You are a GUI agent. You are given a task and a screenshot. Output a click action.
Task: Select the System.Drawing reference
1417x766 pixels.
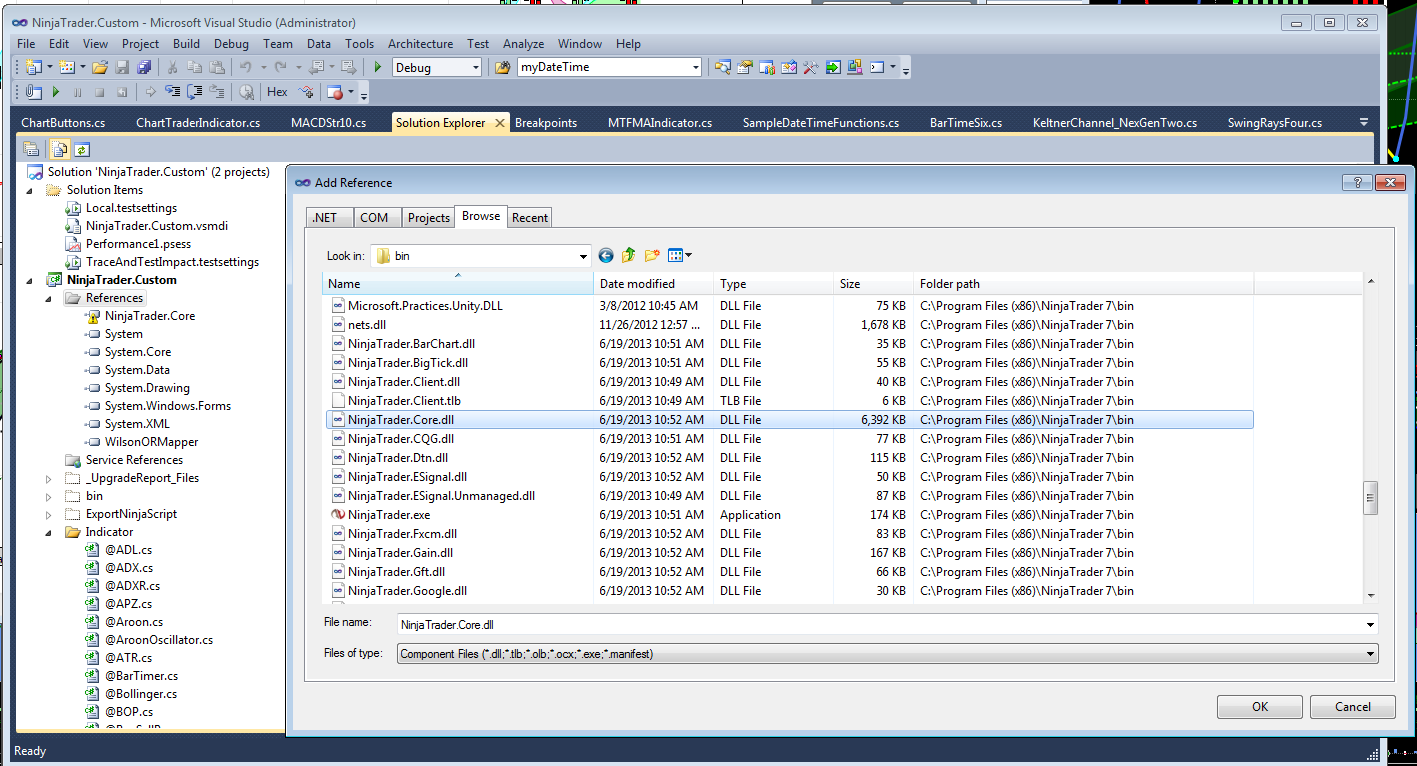point(146,388)
